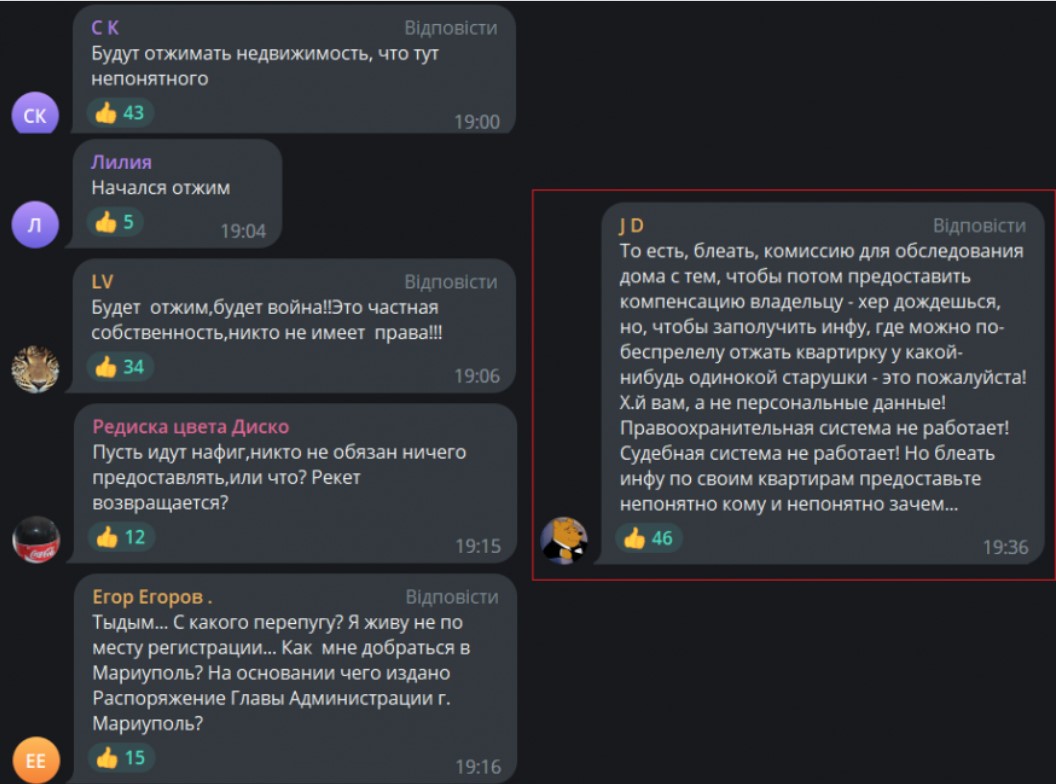The height and width of the screenshot is (784, 1056).
Task: Add thumbs-up to Редиска цвета Диско comment
Action: pos(120,537)
